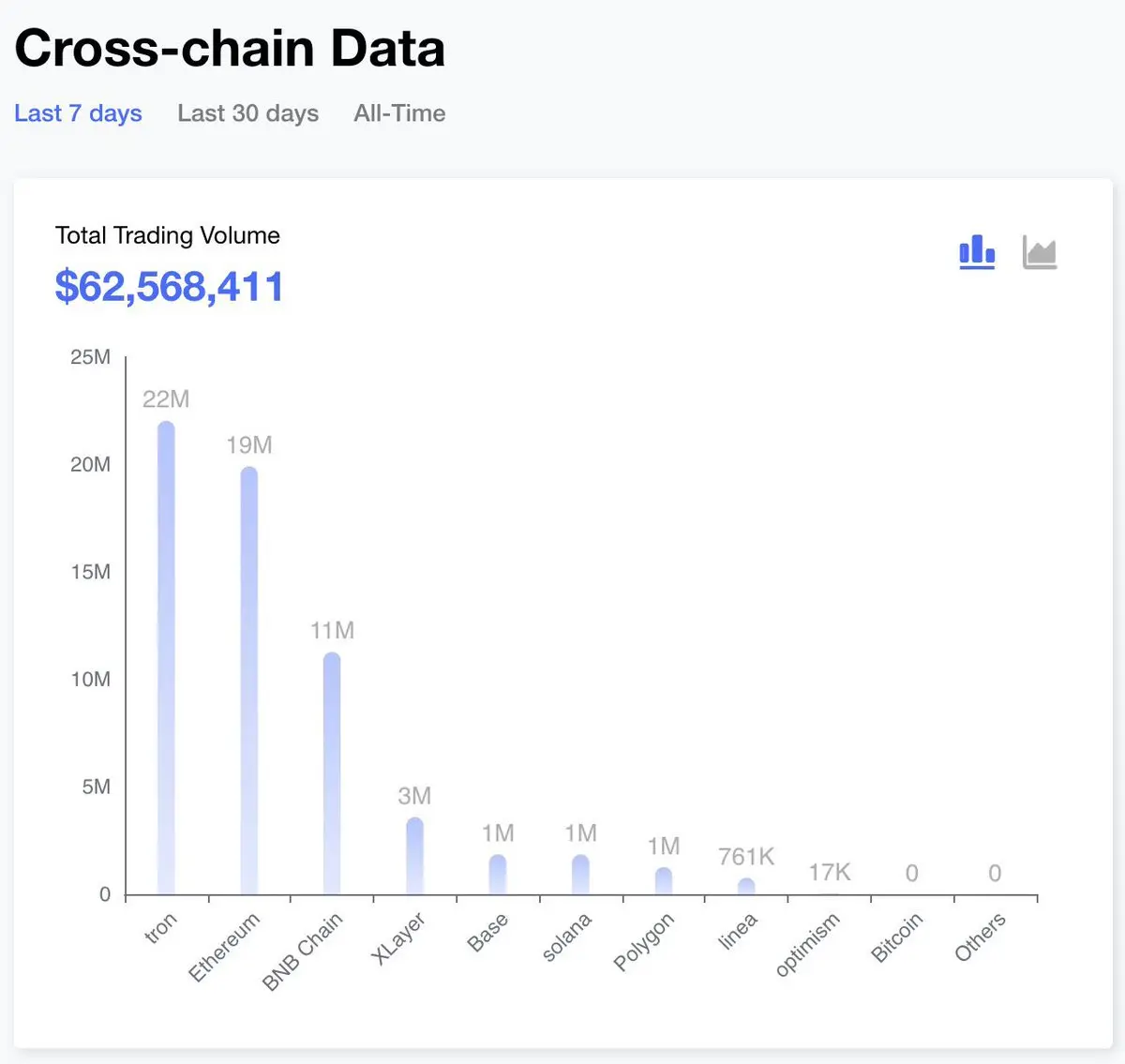The width and height of the screenshot is (1125, 1064).
Task: Click the solana volume bar
Action: (580, 875)
